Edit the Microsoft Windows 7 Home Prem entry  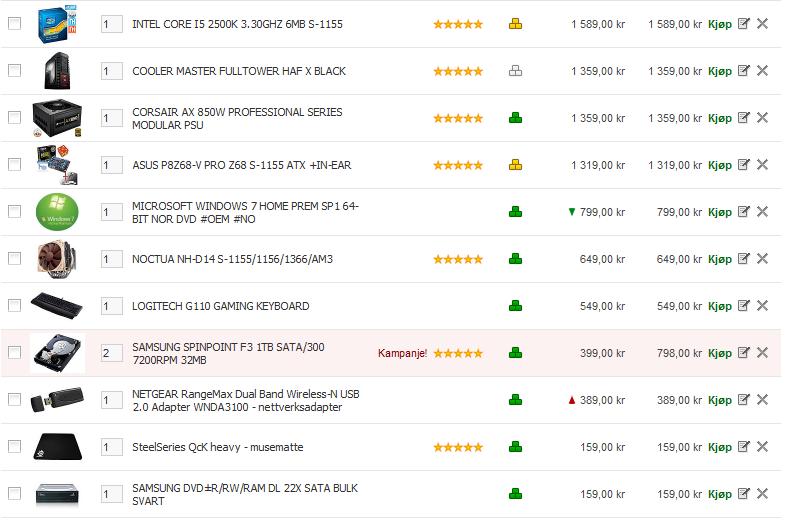point(743,212)
